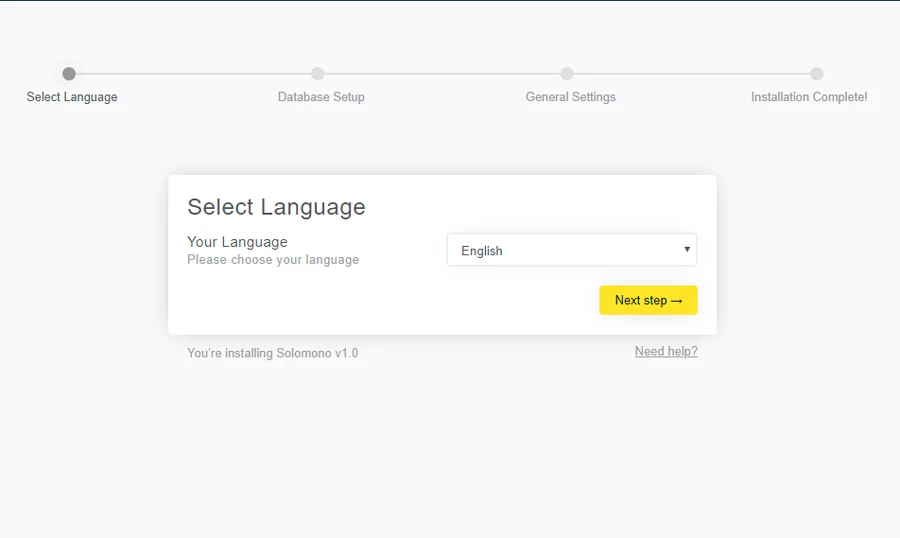Click progress line before Installation Complete circle
Screen dimensions: 900x538
692,74
